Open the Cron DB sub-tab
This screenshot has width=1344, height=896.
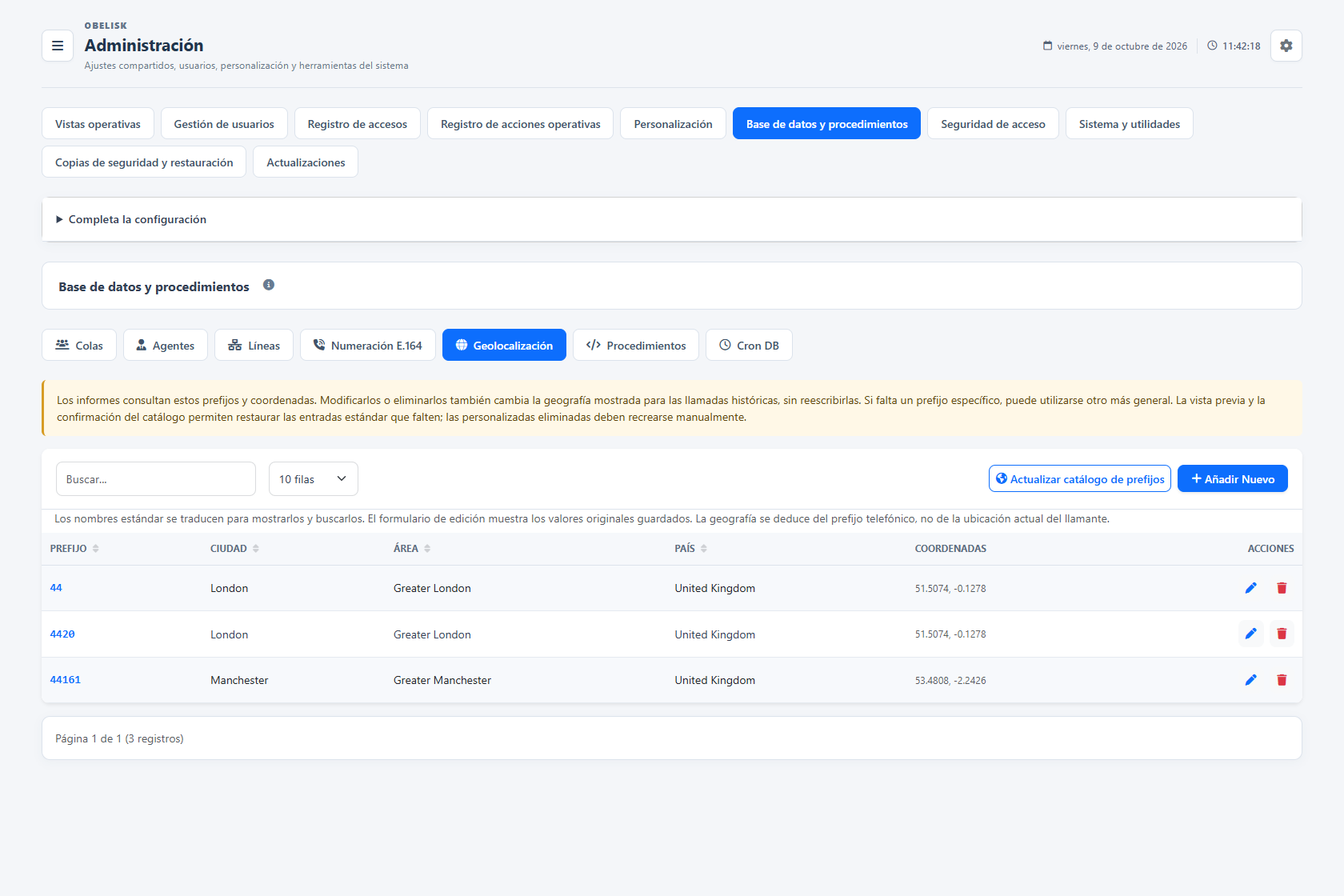pos(749,345)
